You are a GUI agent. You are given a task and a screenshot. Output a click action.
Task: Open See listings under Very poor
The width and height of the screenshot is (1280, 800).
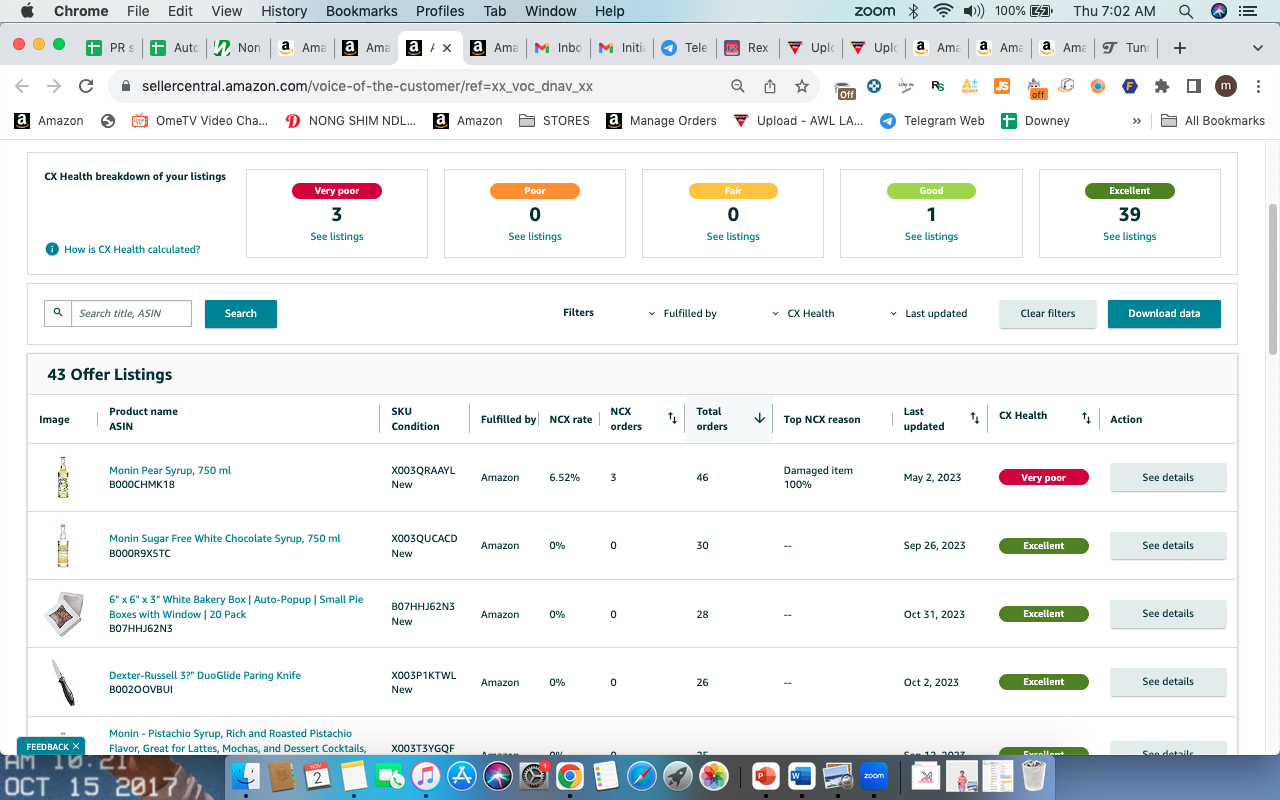point(337,237)
